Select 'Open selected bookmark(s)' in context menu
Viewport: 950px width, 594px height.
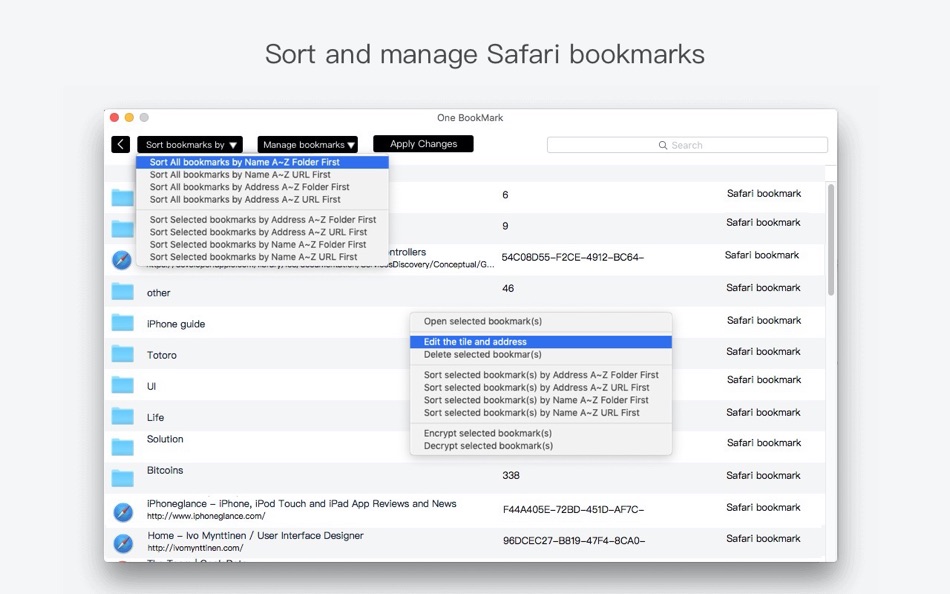[541, 321]
